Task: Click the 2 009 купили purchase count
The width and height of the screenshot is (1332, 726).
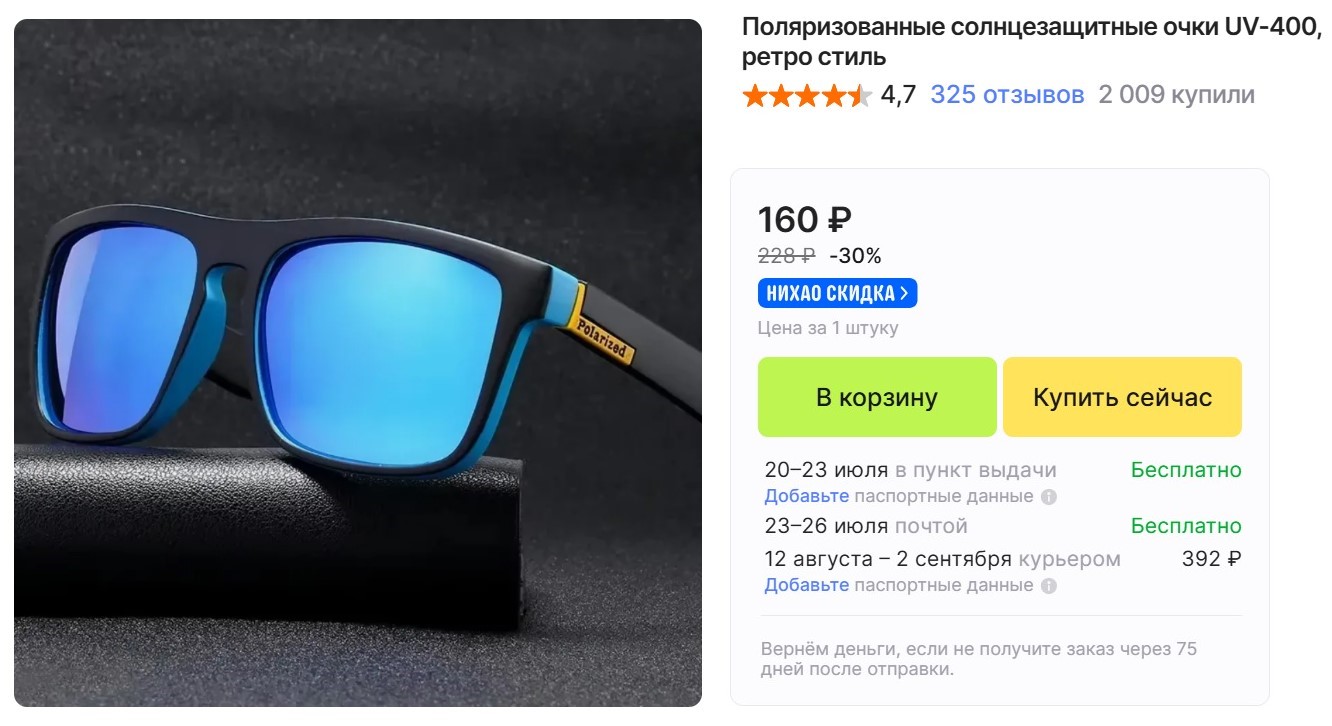Action: 1176,95
